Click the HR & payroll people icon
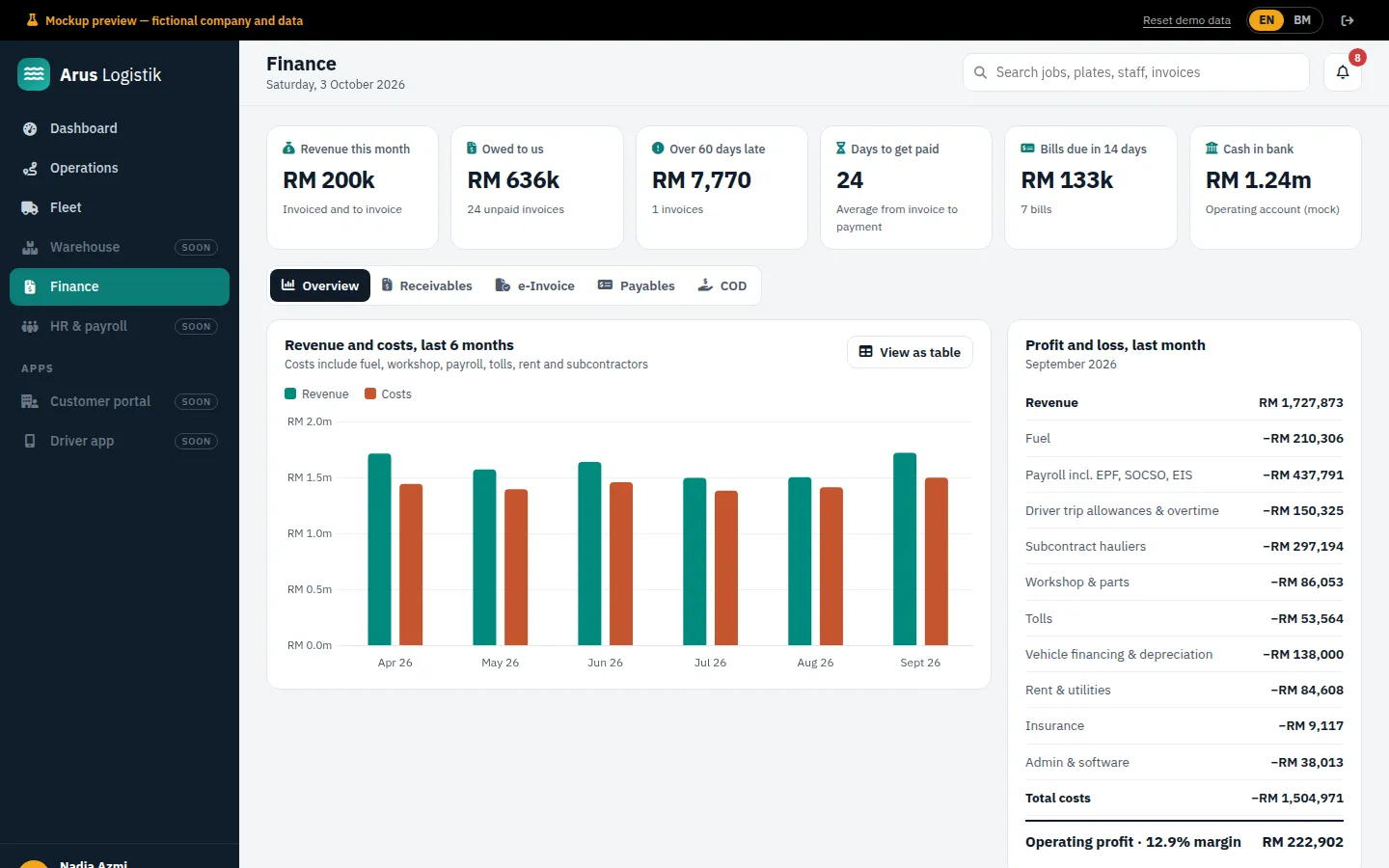The width and height of the screenshot is (1389, 868). 30,326
